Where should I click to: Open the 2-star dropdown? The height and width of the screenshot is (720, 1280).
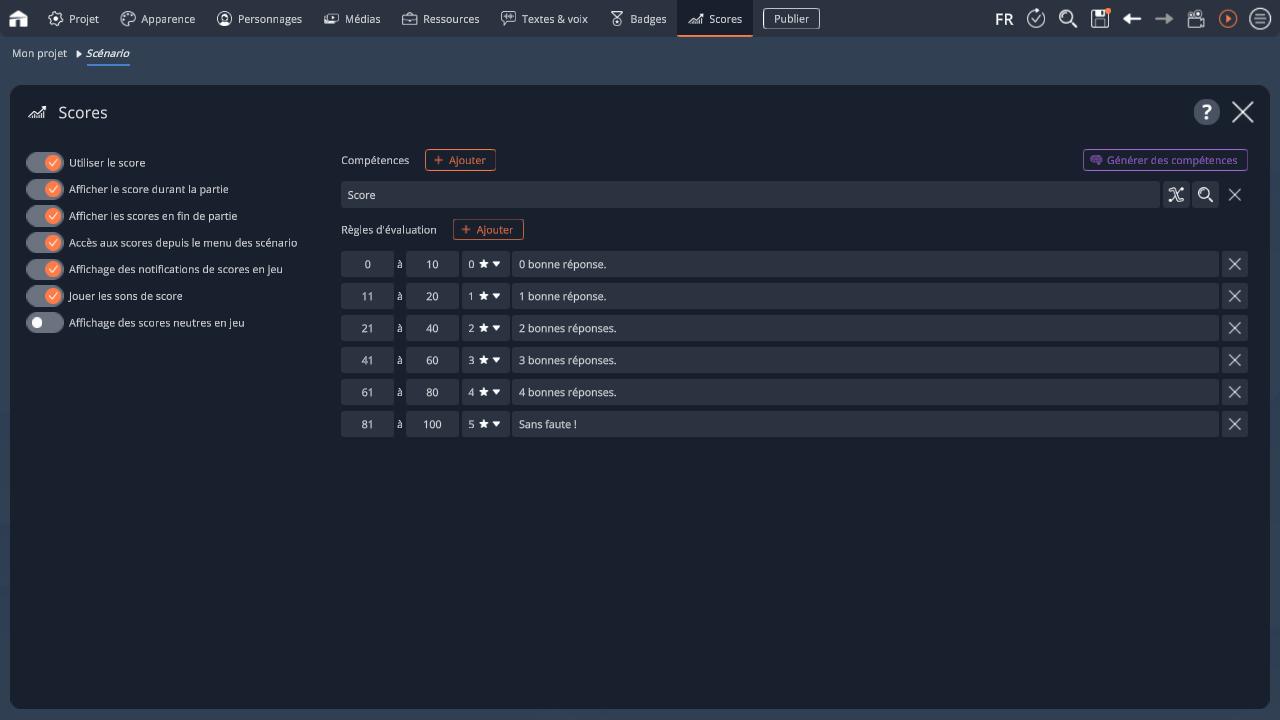[485, 328]
